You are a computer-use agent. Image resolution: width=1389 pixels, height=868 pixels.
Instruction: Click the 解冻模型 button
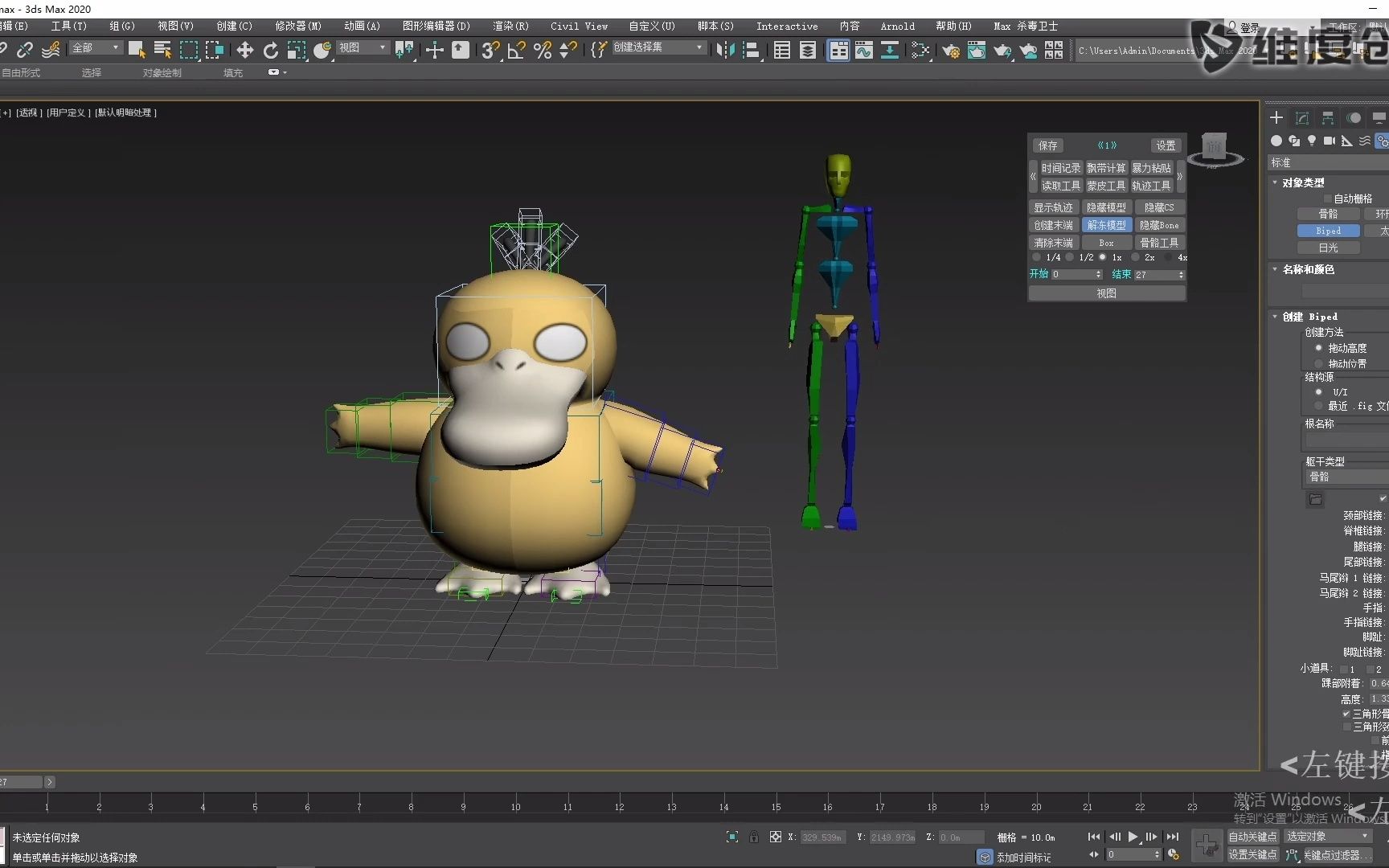point(1106,225)
